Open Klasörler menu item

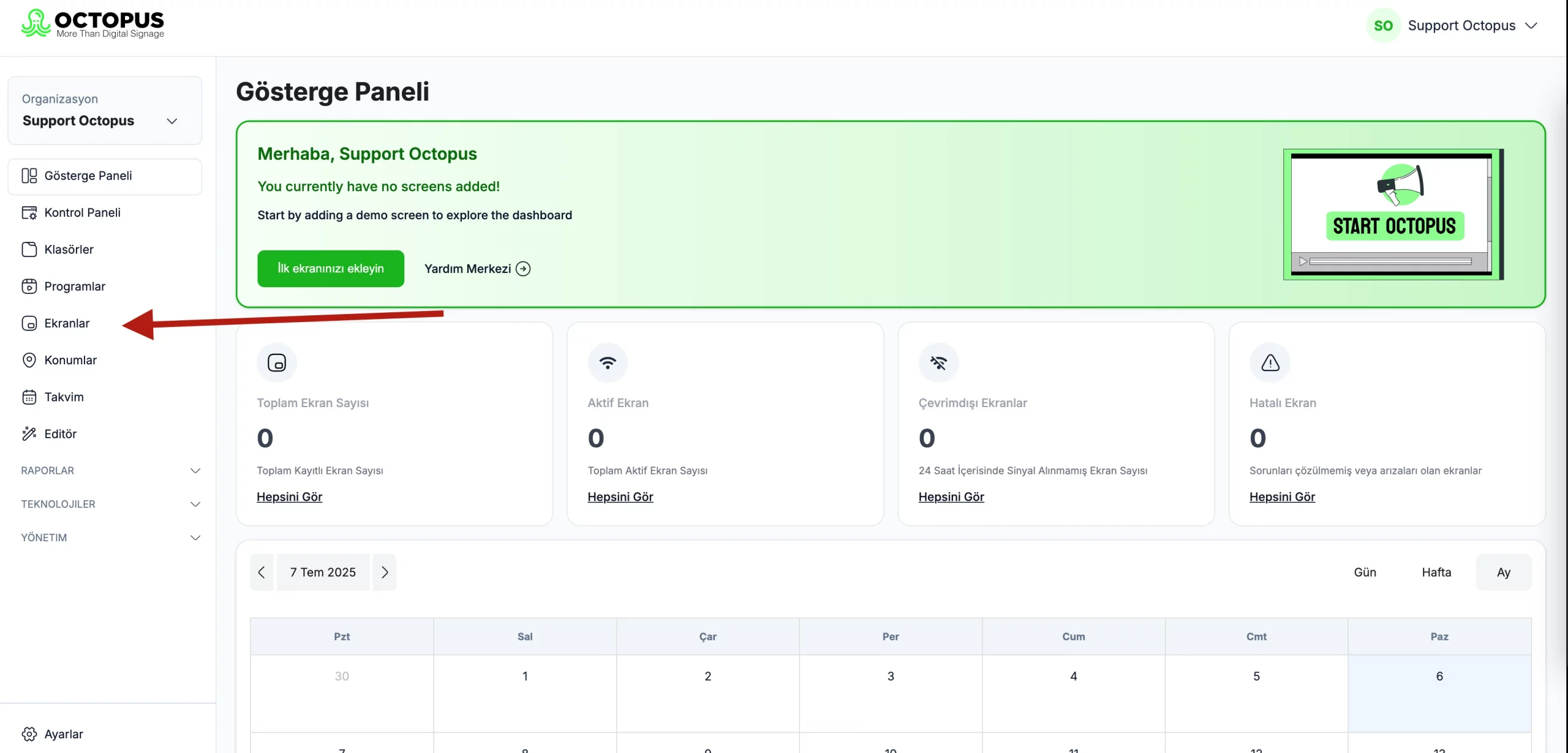pos(105,249)
